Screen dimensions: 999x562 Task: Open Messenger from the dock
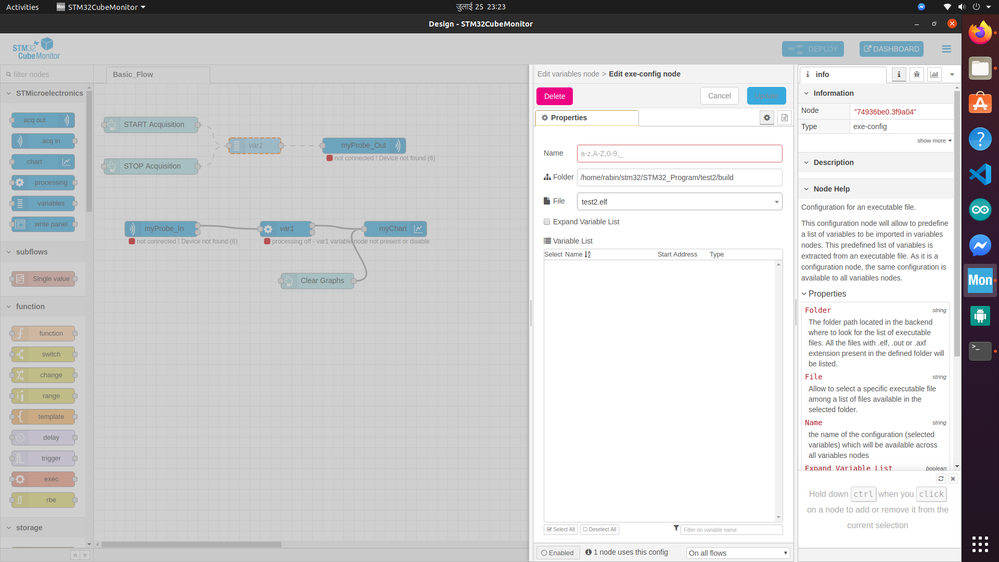coord(980,245)
